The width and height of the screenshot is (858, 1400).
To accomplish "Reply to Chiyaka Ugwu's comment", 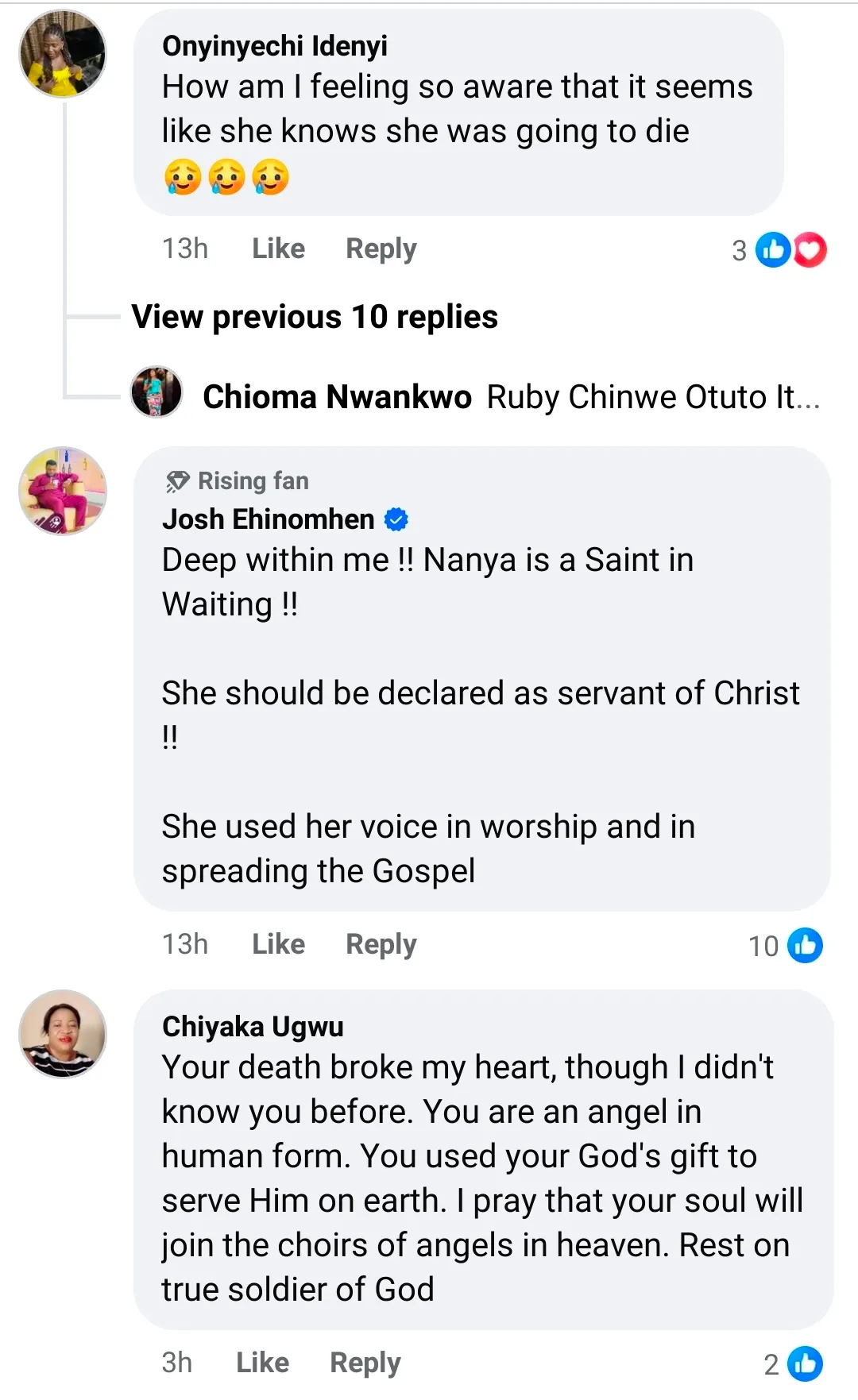I will tap(365, 1363).
